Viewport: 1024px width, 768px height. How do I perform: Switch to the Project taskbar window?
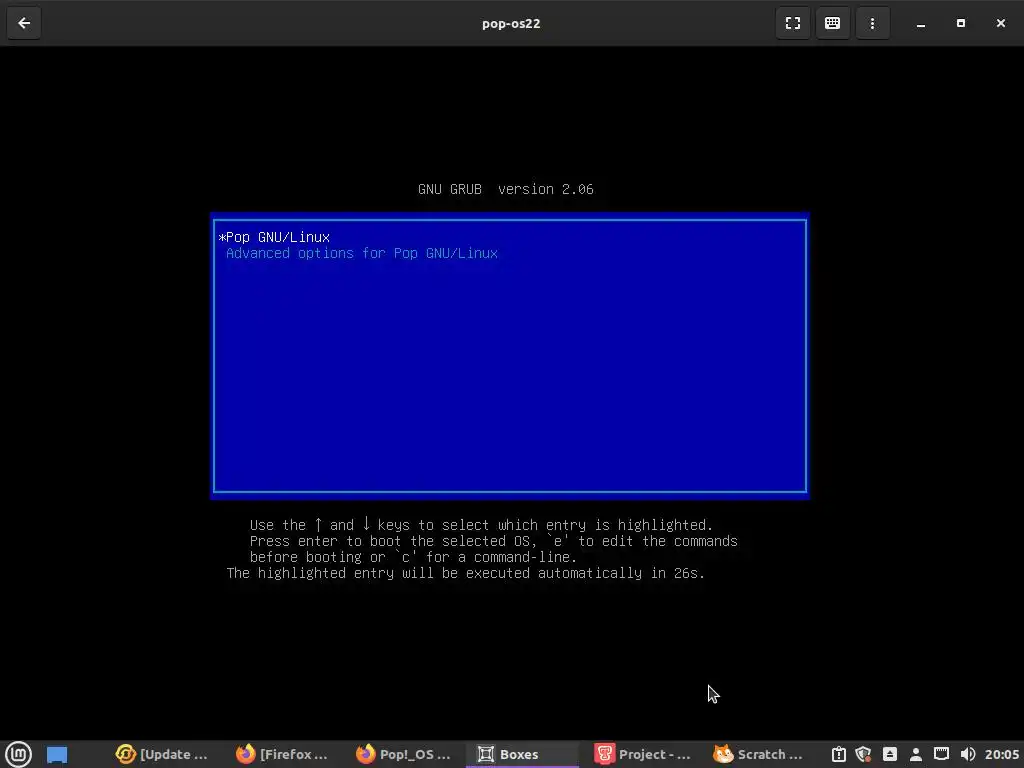click(642, 754)
